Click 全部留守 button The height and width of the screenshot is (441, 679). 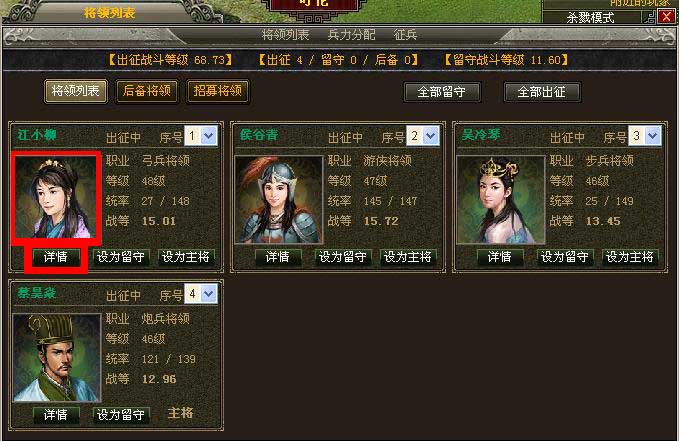pyautogui.click(x=442, y=92)
